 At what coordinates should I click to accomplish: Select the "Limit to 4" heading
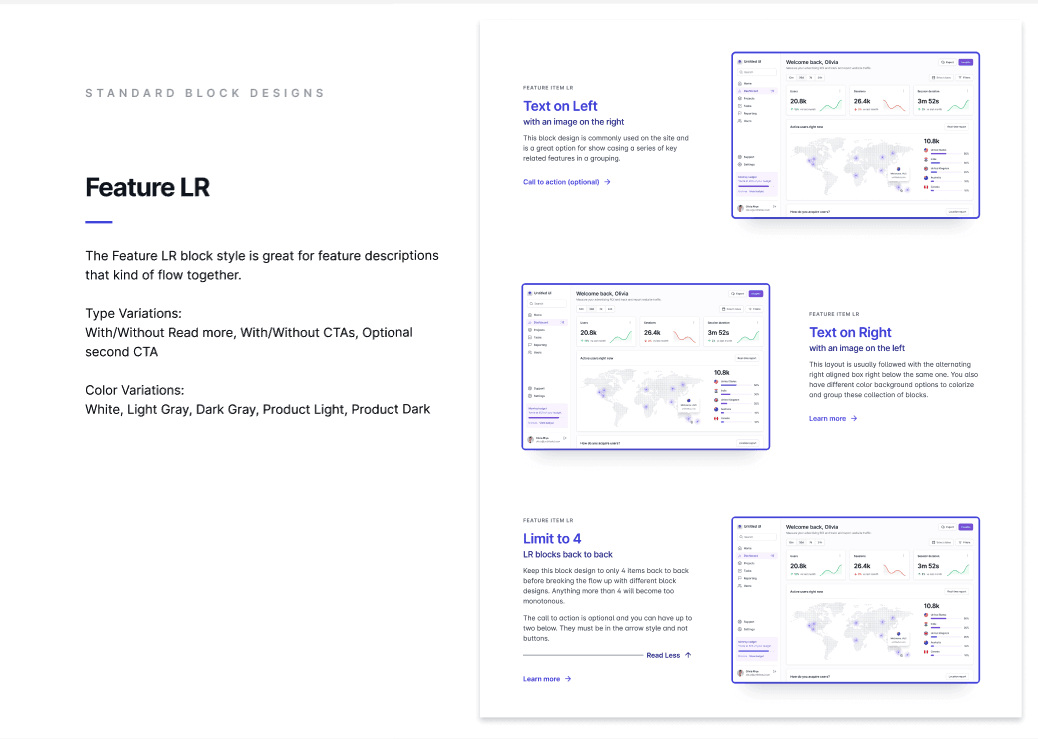pos(552,538)
